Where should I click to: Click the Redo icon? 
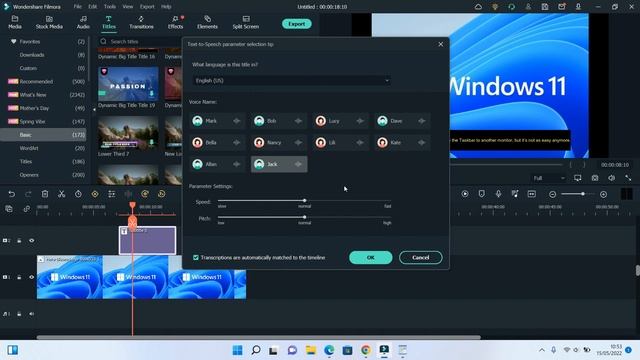pyautogui.click(x=28, y=194)
